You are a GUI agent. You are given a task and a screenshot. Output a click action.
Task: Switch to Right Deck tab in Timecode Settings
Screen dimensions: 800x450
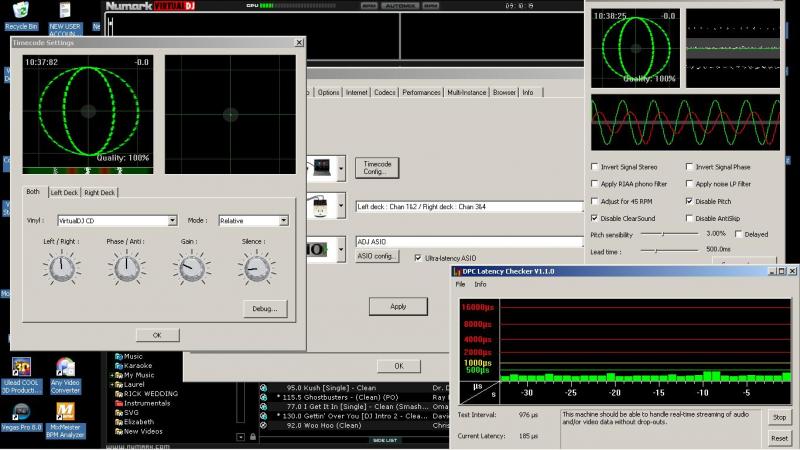pos(99,192)
